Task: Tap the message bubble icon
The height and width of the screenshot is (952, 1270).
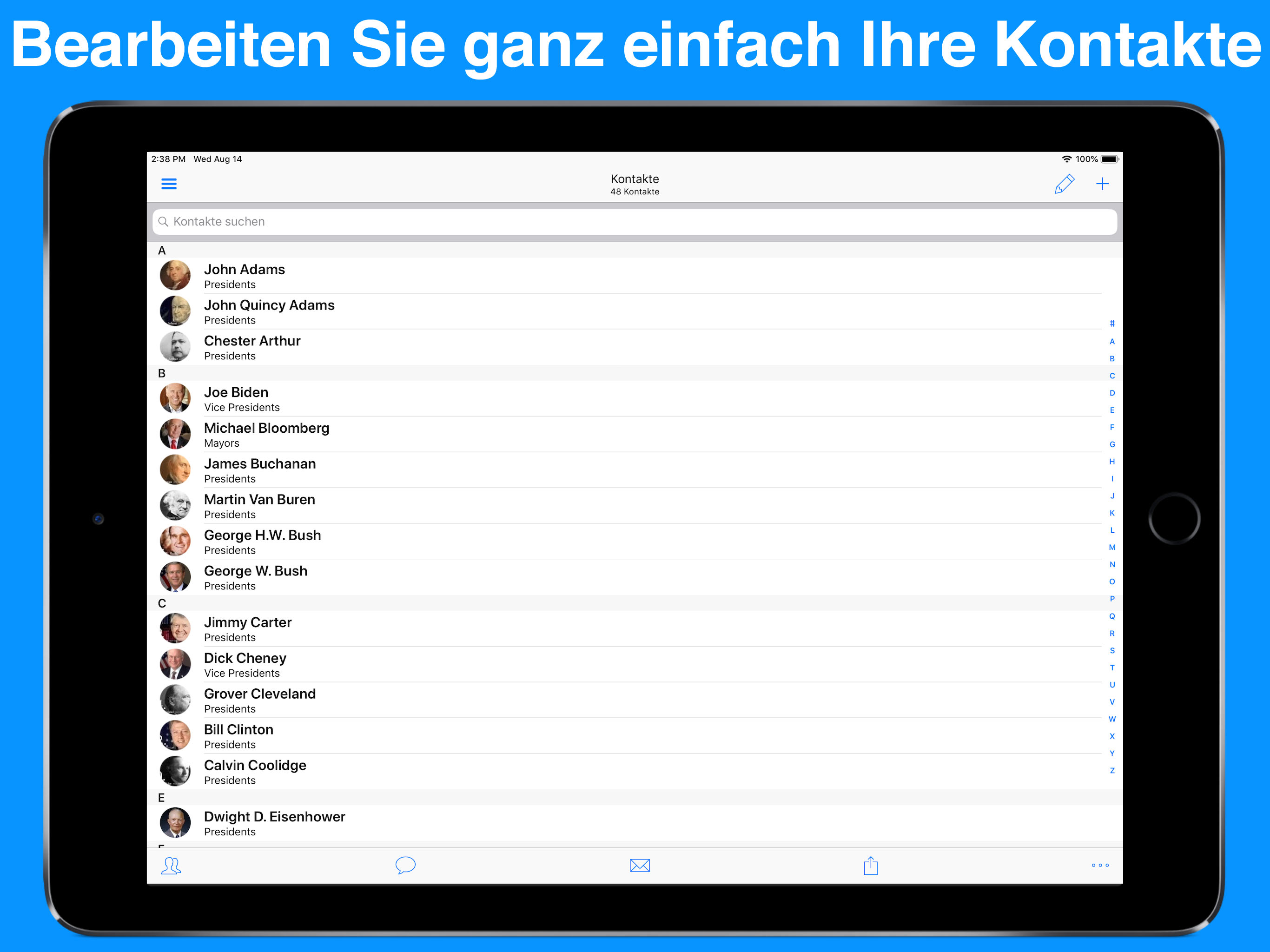Action: (405, 865)
